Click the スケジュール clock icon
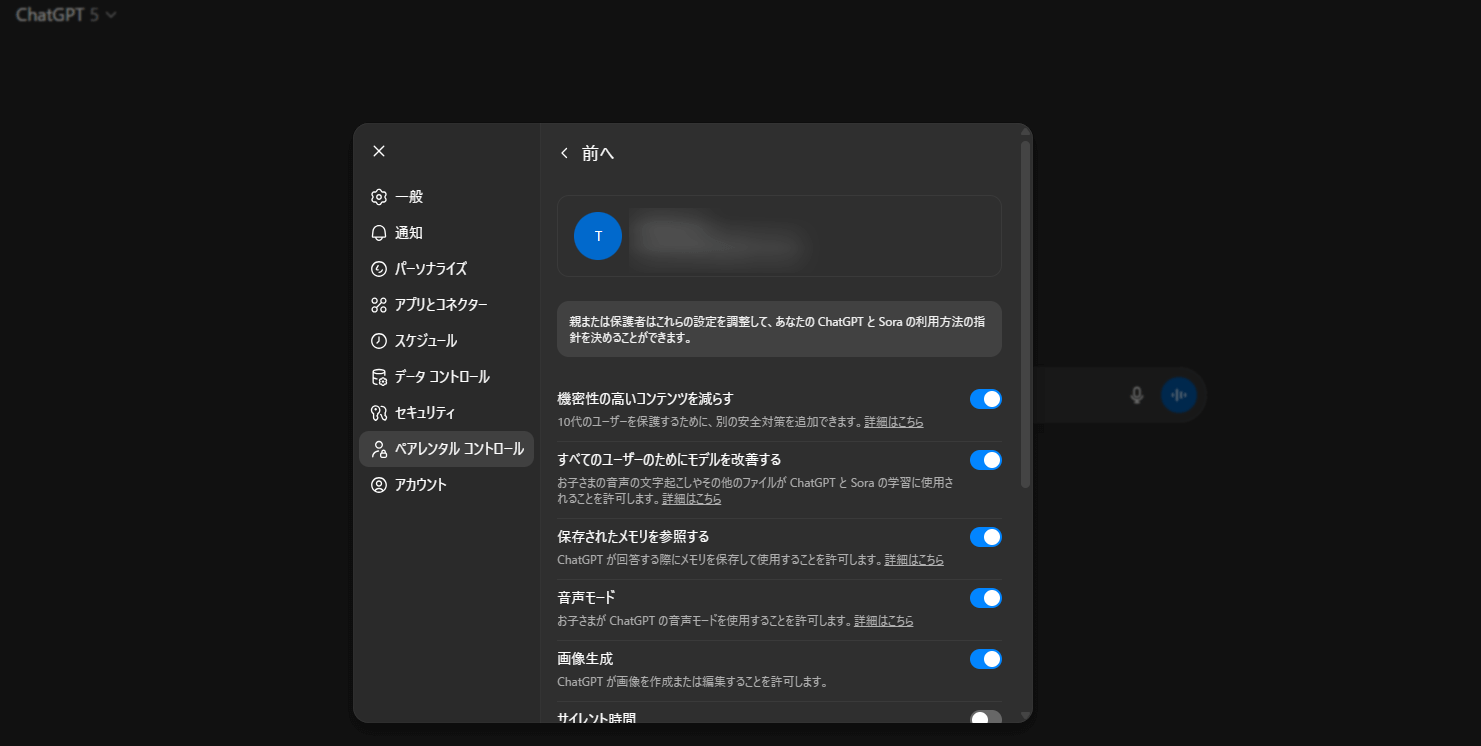The width and height of the screenshot is (1481, 746). pyautogui.click(x=378, y=341)
